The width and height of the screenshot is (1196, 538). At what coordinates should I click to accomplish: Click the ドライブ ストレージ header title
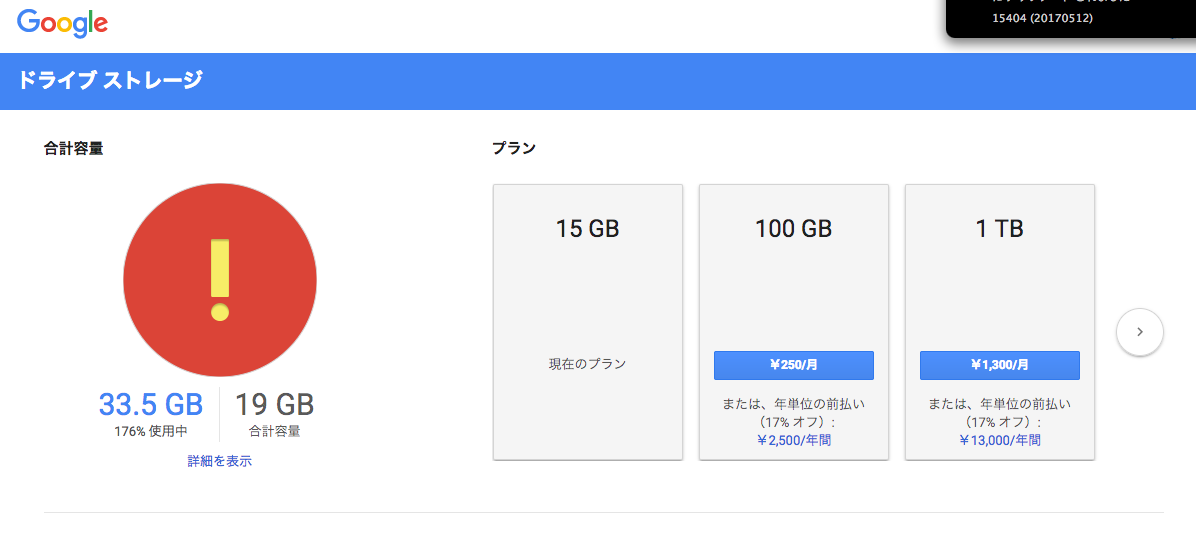pyautogui.click(x=110, y=80)
